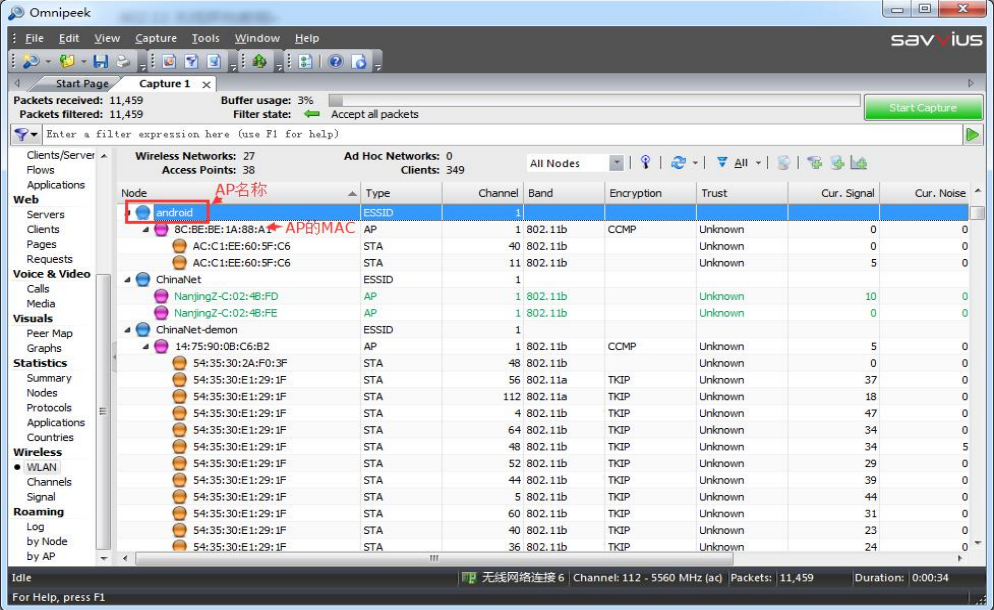Click the third document icon in second toolbar group
Image resolution: width=994 pixels, height=610 pixels.
(214, 62)
